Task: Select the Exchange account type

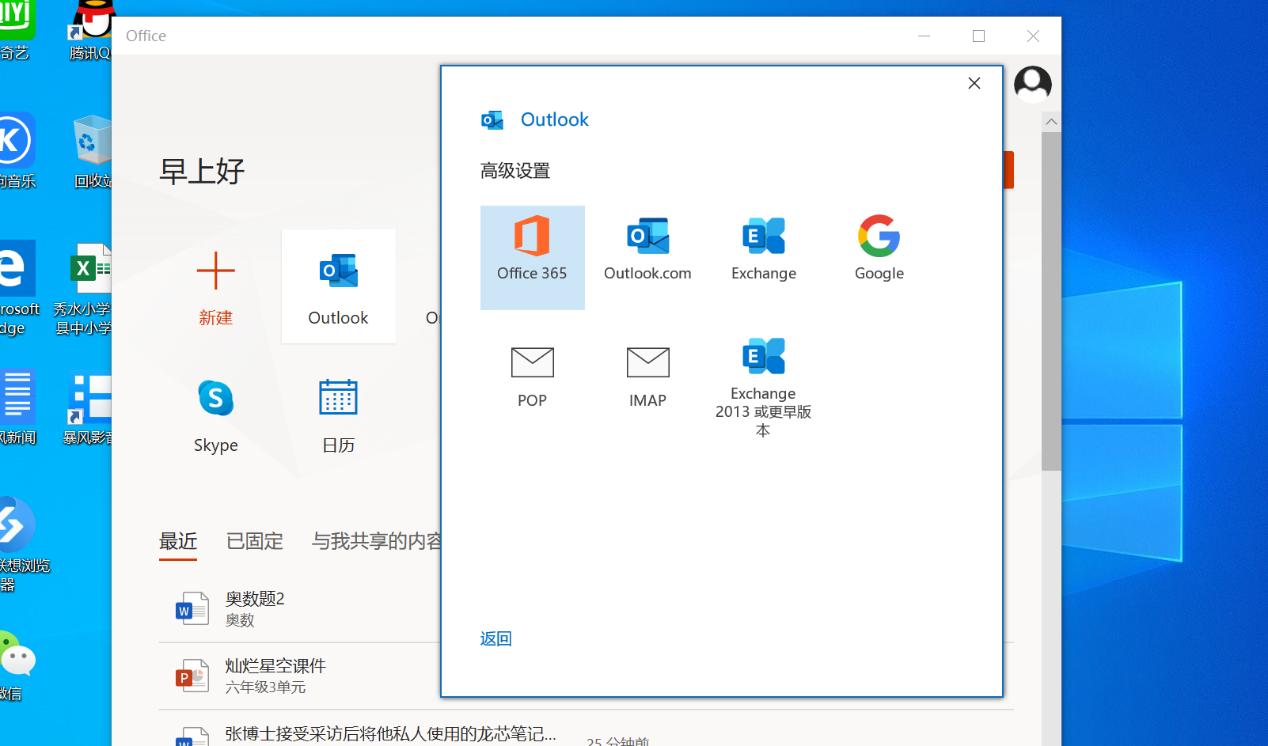Action: pyautogui.click(x=762, y=247)
